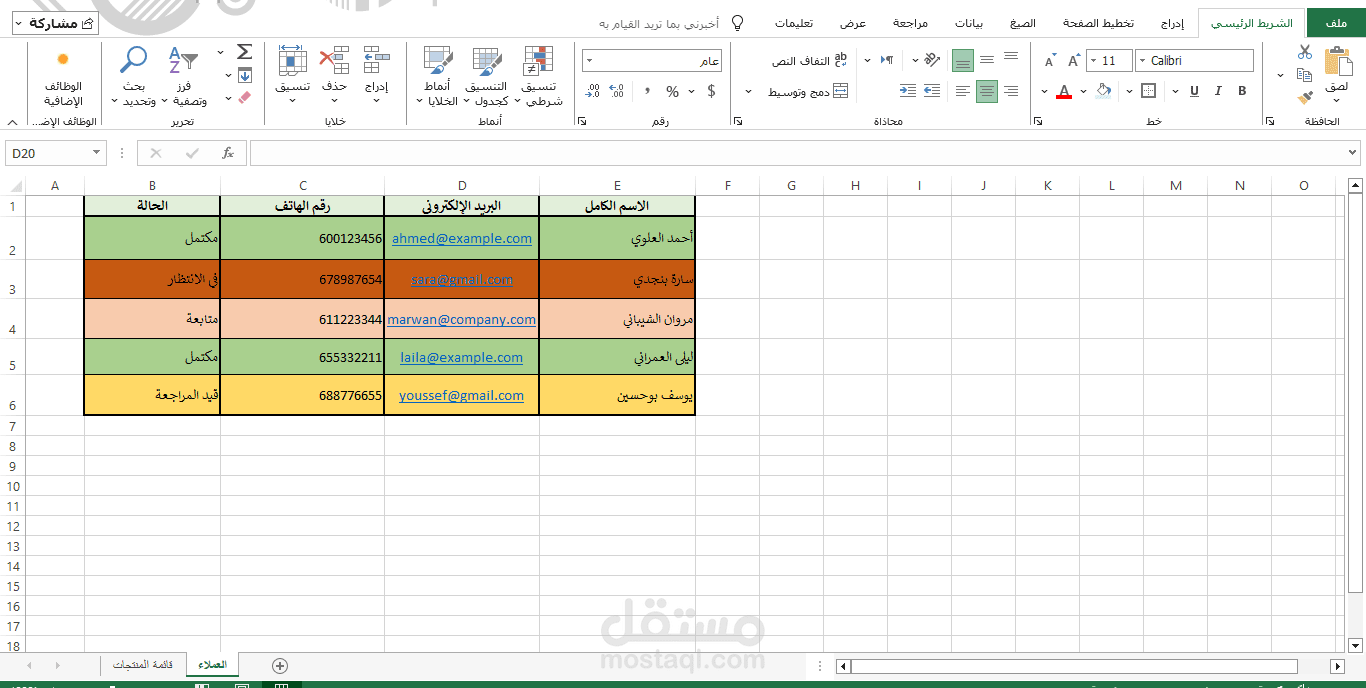1366x688 pixels.
Task: Open Sort and Filter (فرز وتصفية)
Action: 186,76
